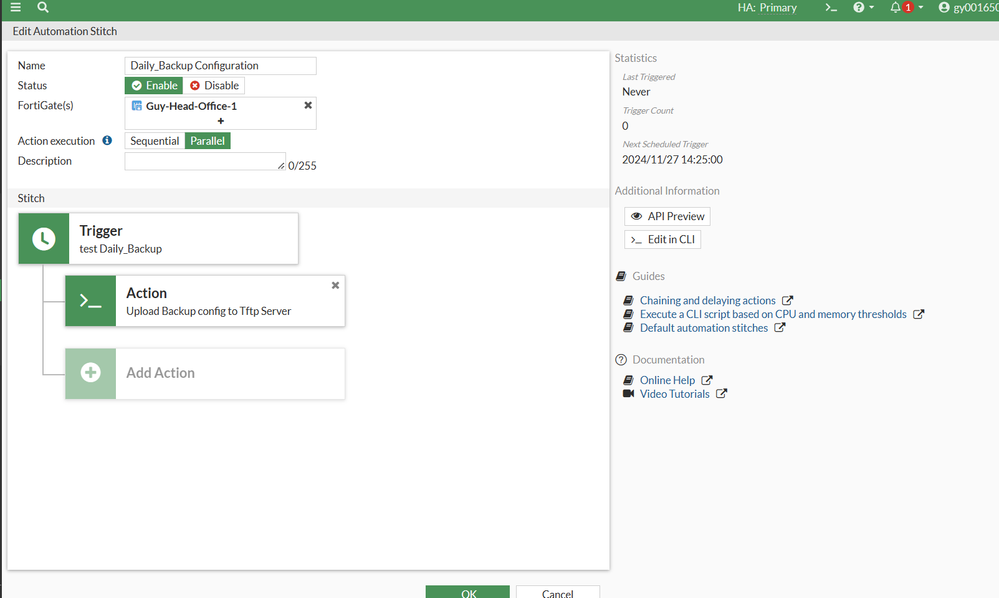This screenshot has height=598, width=999.
Task: Click external icon after Chaining and delaying actions
Action: [787, 300]
